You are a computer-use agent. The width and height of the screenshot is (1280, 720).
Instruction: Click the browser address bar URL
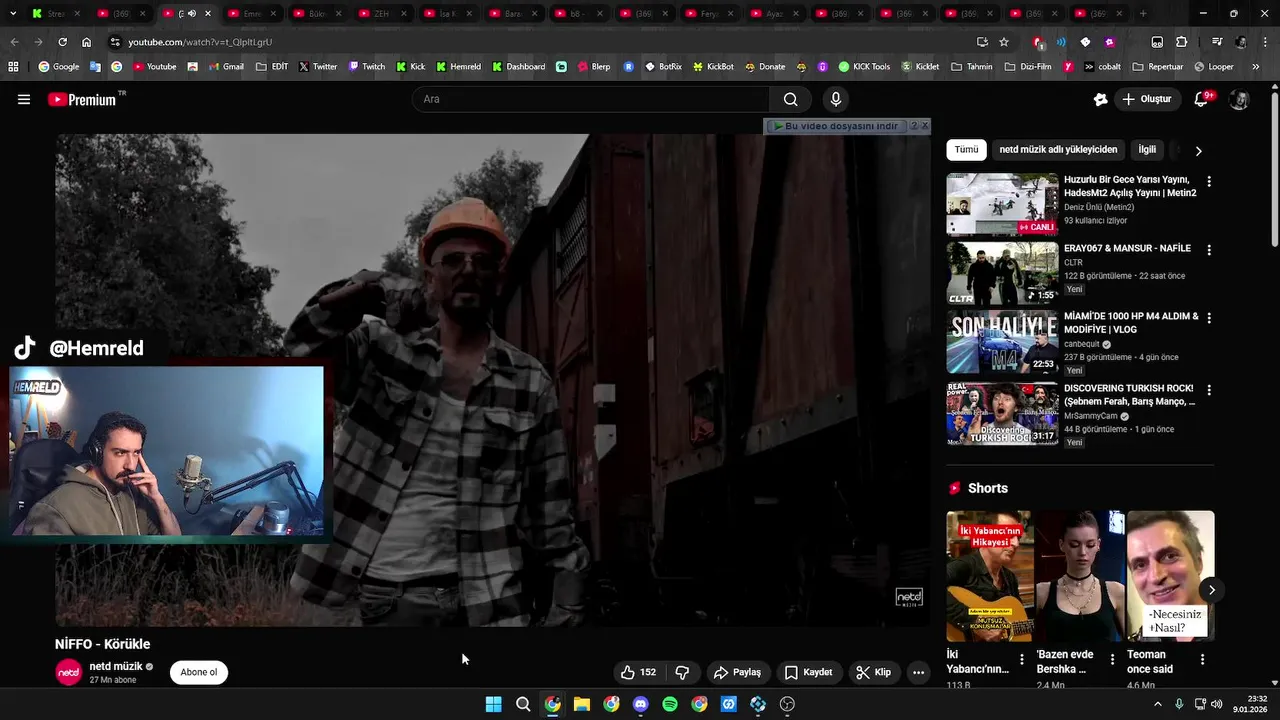coord(200,42)
